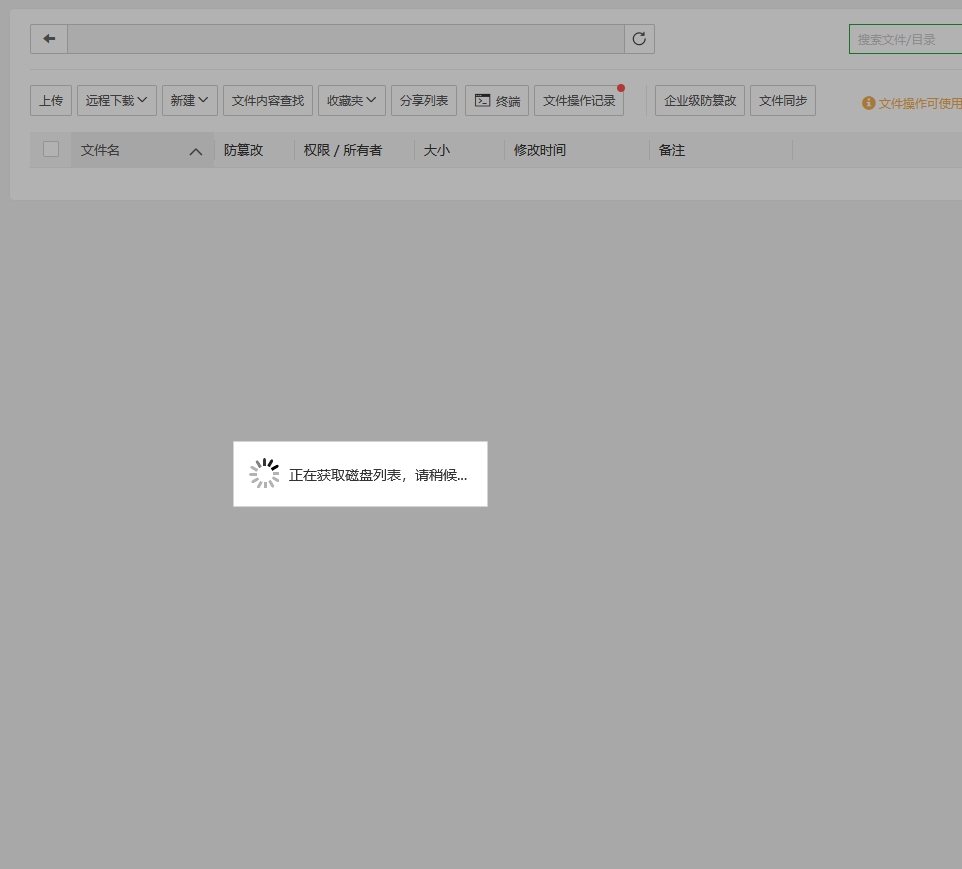Toggle the 文件名 sort arrow
This screenshot has height=869, width=962.
[196, 152]
